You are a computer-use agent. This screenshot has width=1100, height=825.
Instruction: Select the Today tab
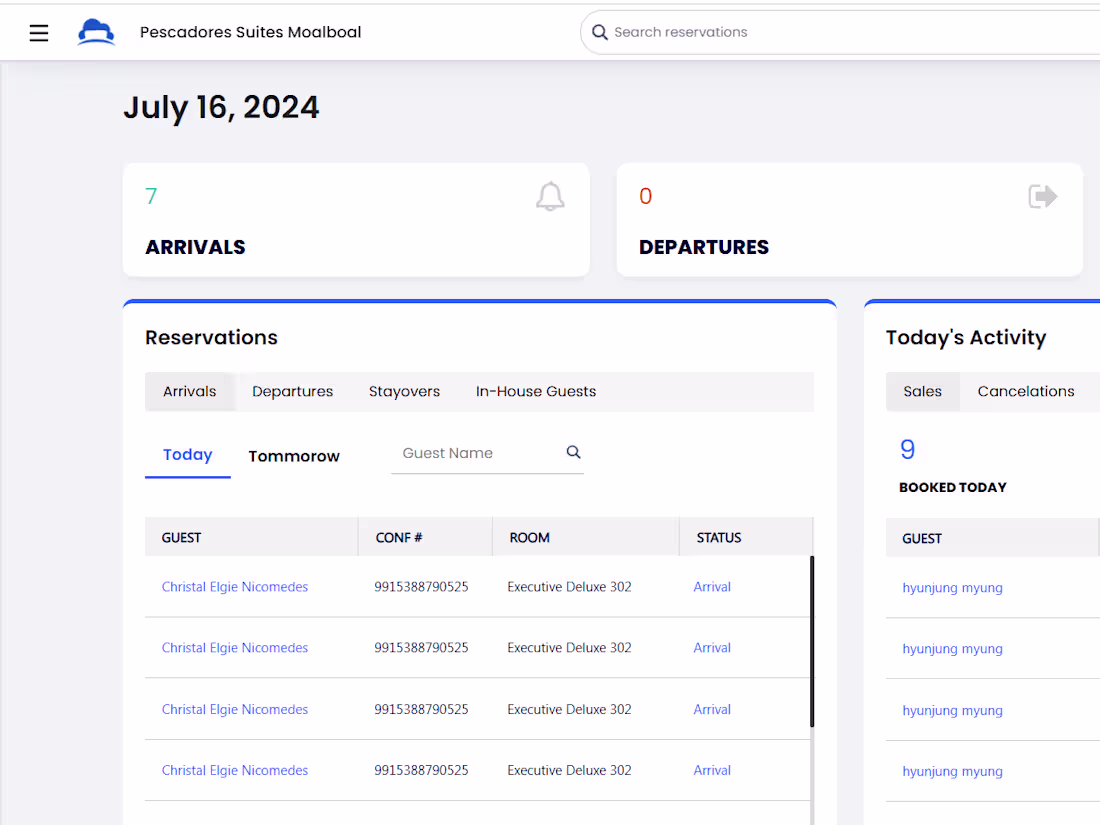[x=187, y=454]
